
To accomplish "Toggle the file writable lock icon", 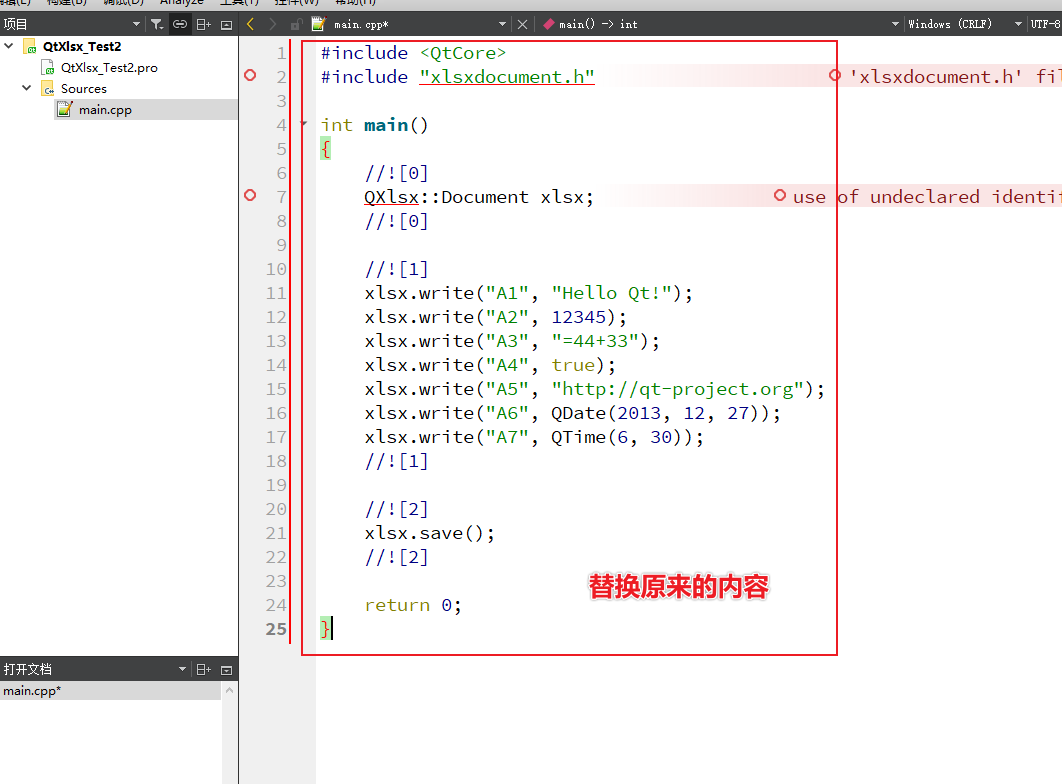I will [x=296, y=24].
